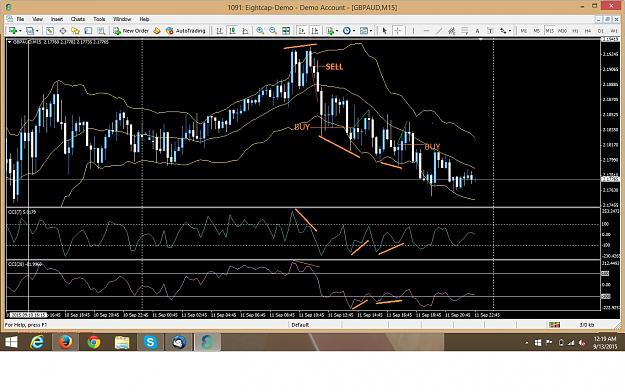Open the File menu

pos(20,19)
